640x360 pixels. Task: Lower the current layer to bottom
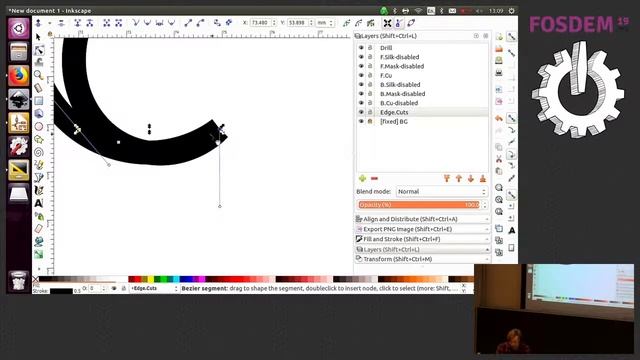coord(483,178)
